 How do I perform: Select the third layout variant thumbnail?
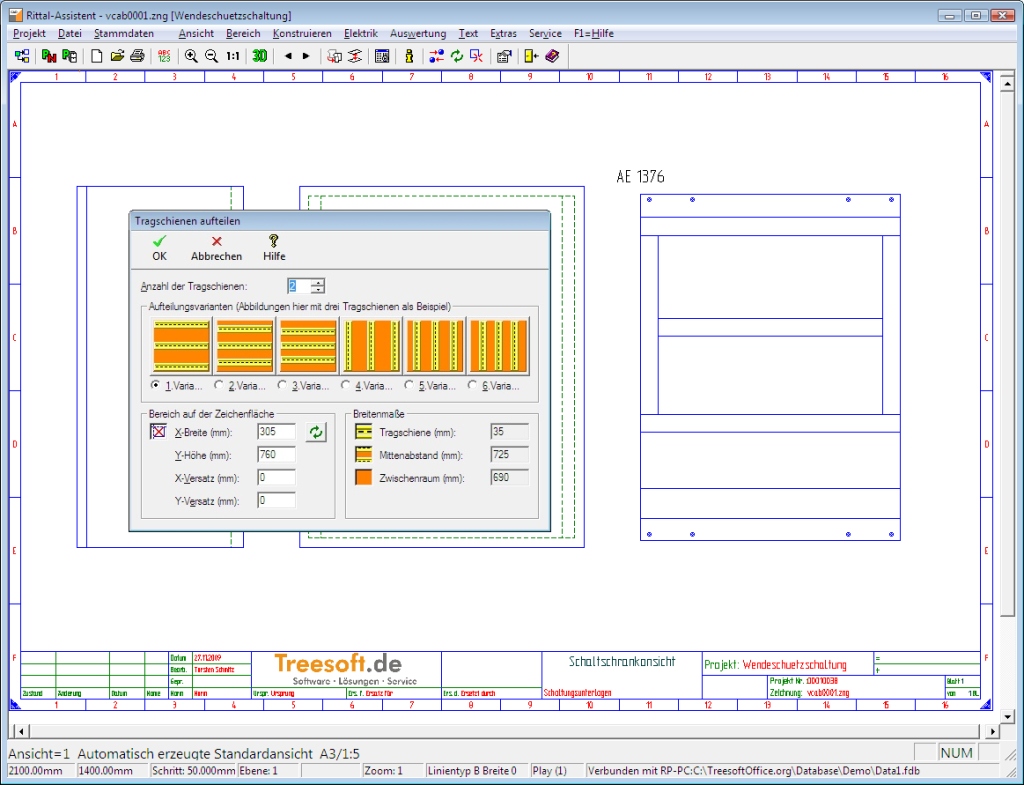[308, 346]
